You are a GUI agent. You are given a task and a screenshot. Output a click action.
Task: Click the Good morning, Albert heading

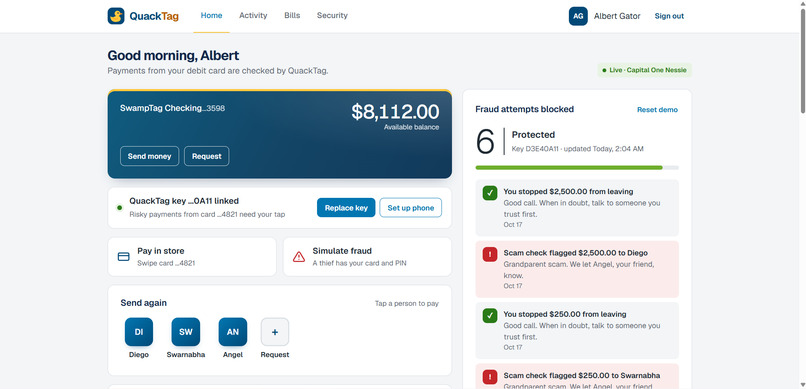click(173, 55)
